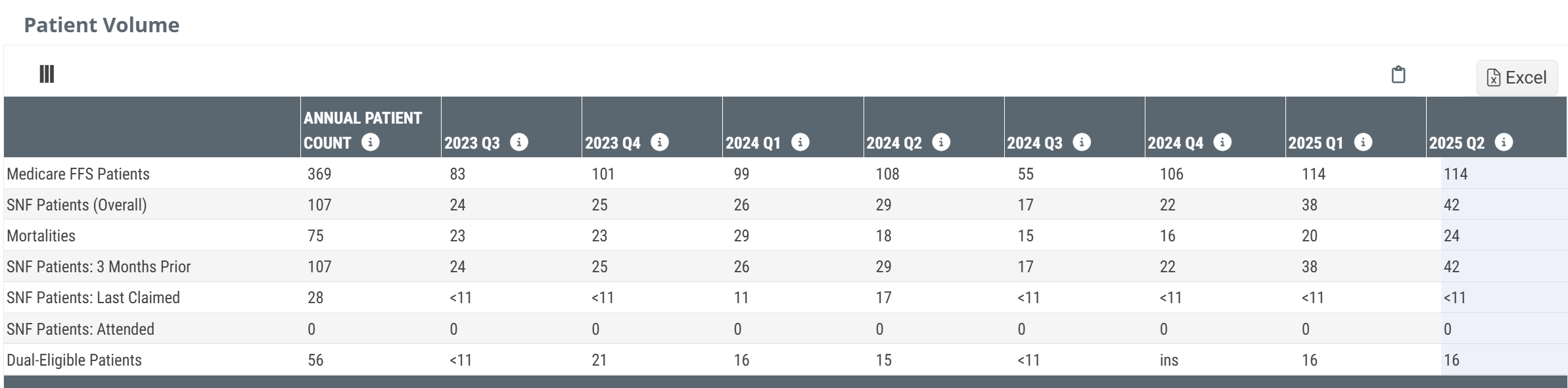Click the Dual-Eligible Patients row label
The height and width of the screenshot is (388, 1568).
pos(74,360)
